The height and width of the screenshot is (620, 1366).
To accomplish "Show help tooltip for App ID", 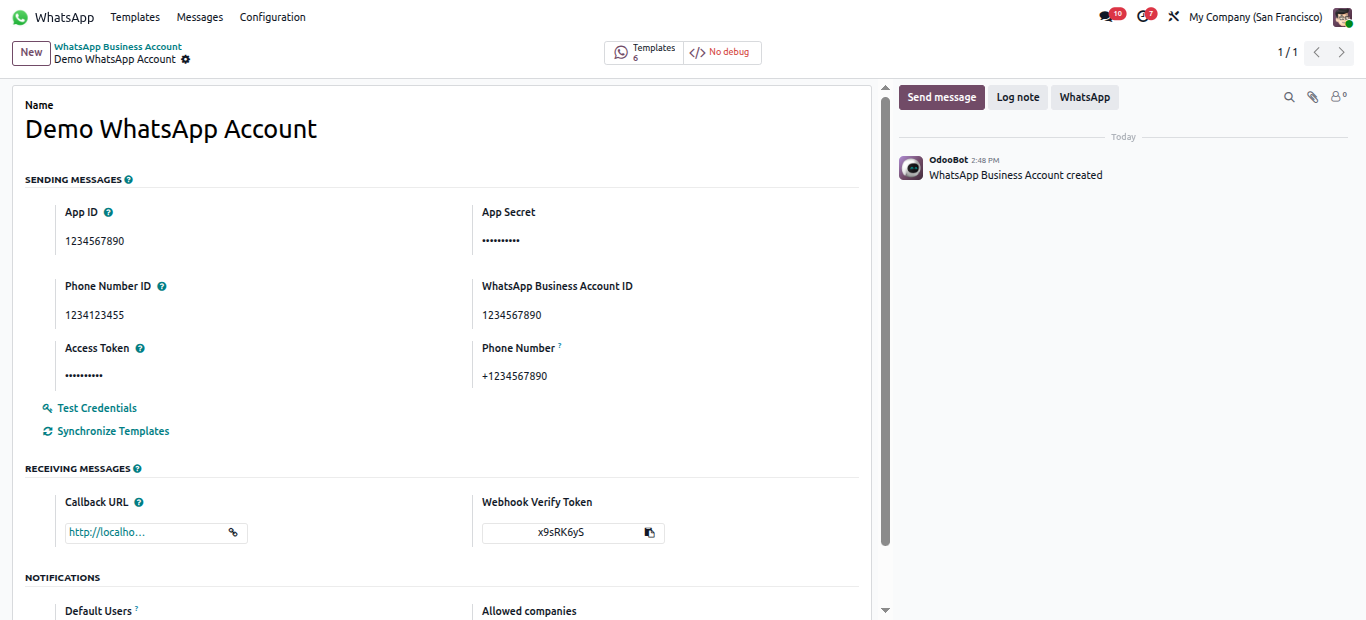I will (x=108, y=212).
